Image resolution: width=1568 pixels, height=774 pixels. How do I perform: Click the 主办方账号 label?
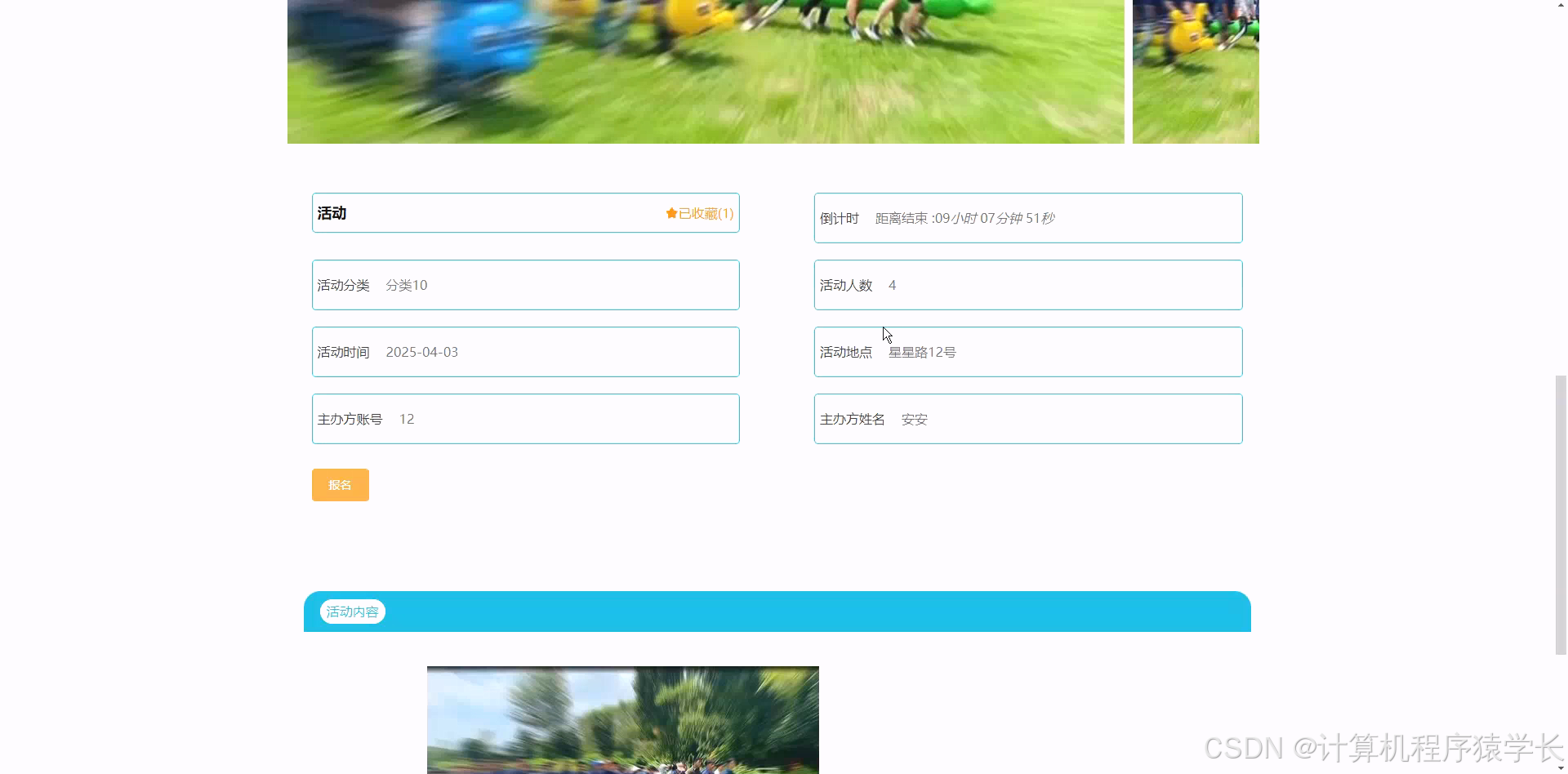[350, 419]
